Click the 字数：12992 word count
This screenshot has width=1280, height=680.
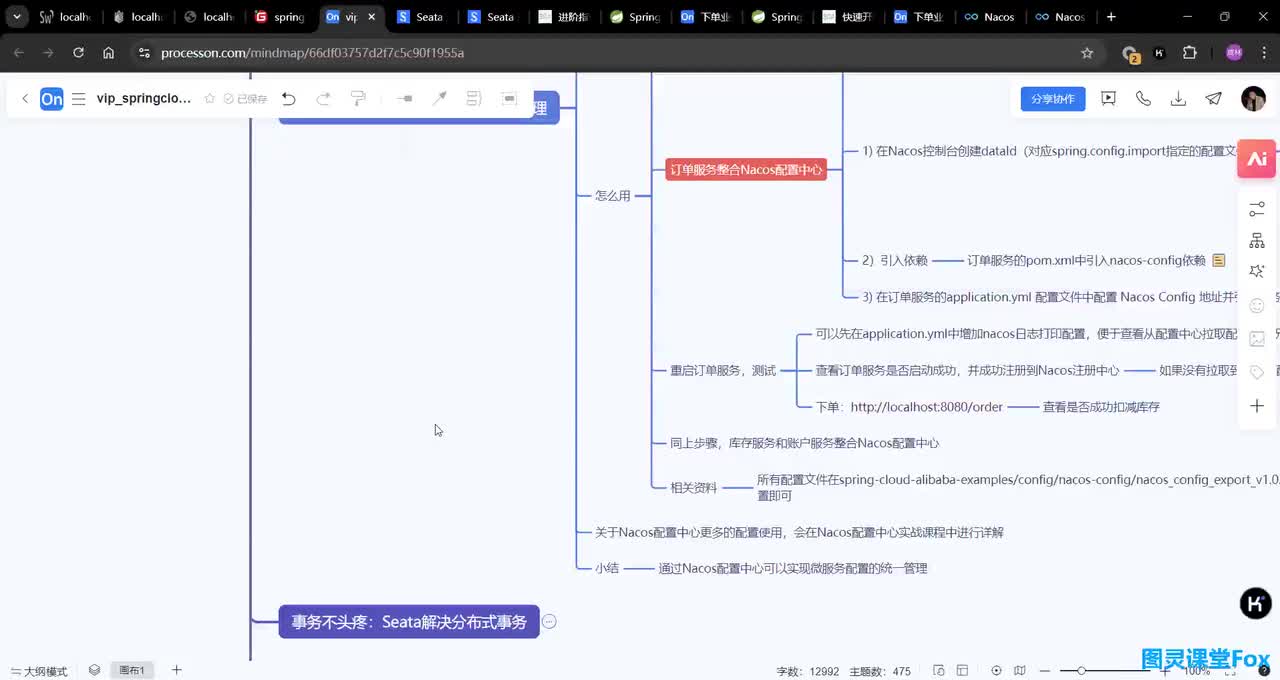click(x=808, y=671)
